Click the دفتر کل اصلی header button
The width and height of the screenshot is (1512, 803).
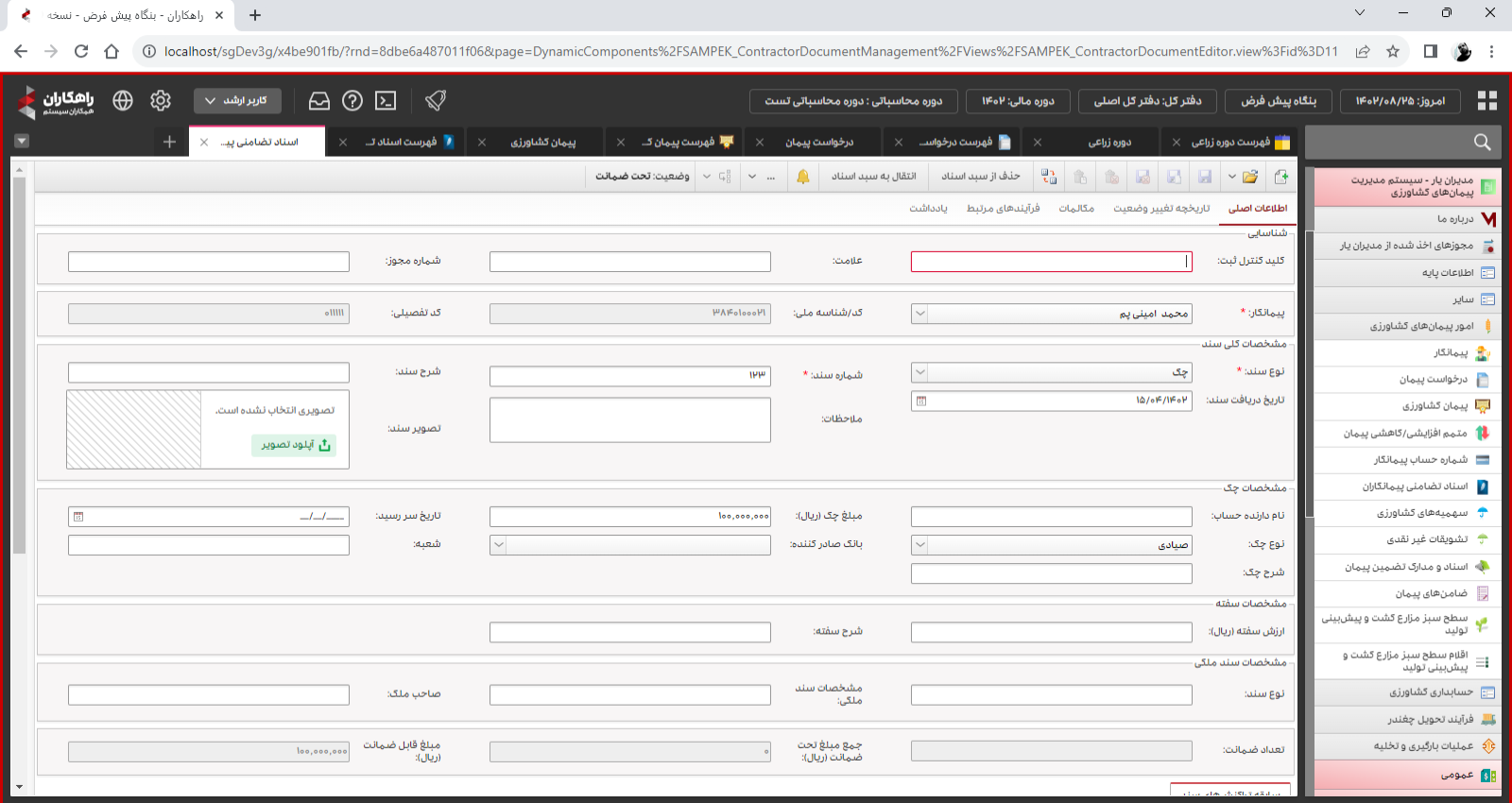1148,101
